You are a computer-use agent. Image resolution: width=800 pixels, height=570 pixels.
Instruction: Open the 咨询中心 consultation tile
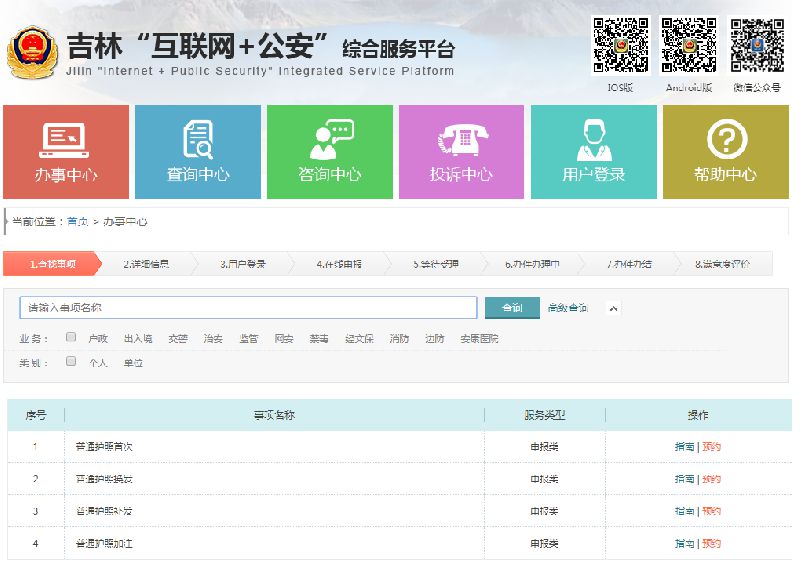(330, 151)
